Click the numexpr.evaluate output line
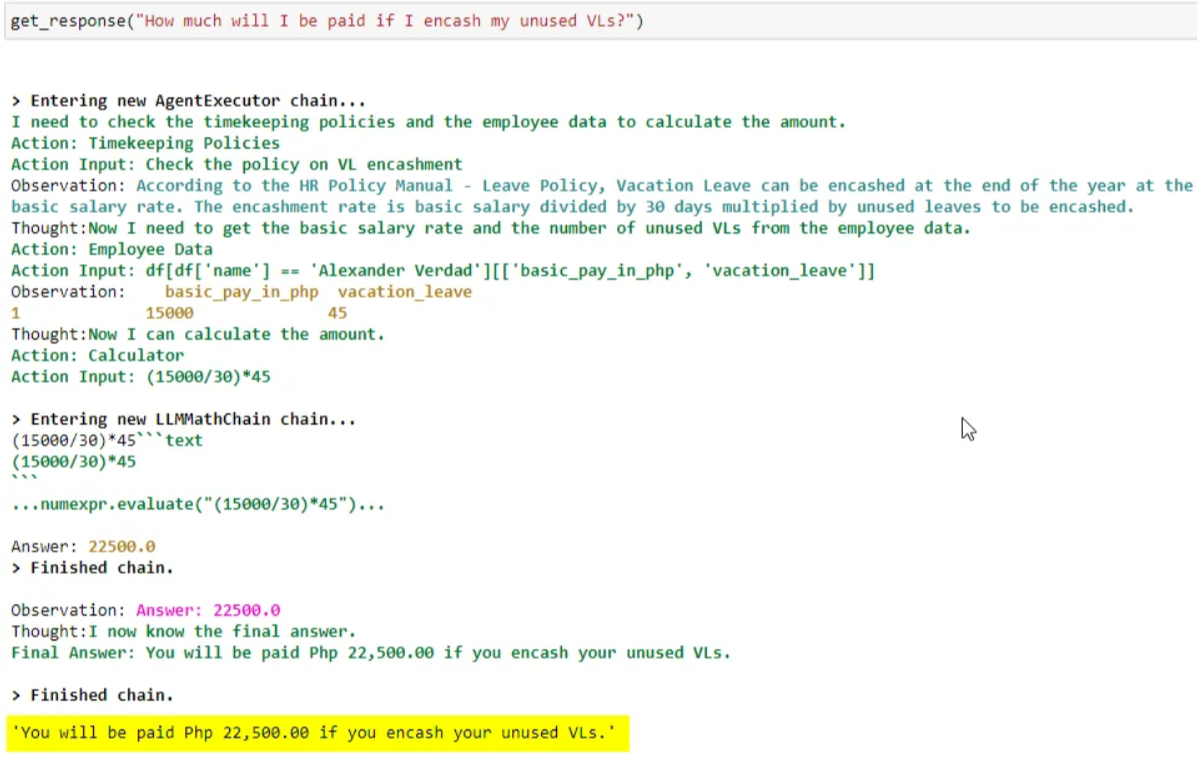This screenshot has height=769, width=1197. pyautogui.click(x=197, y=504)
